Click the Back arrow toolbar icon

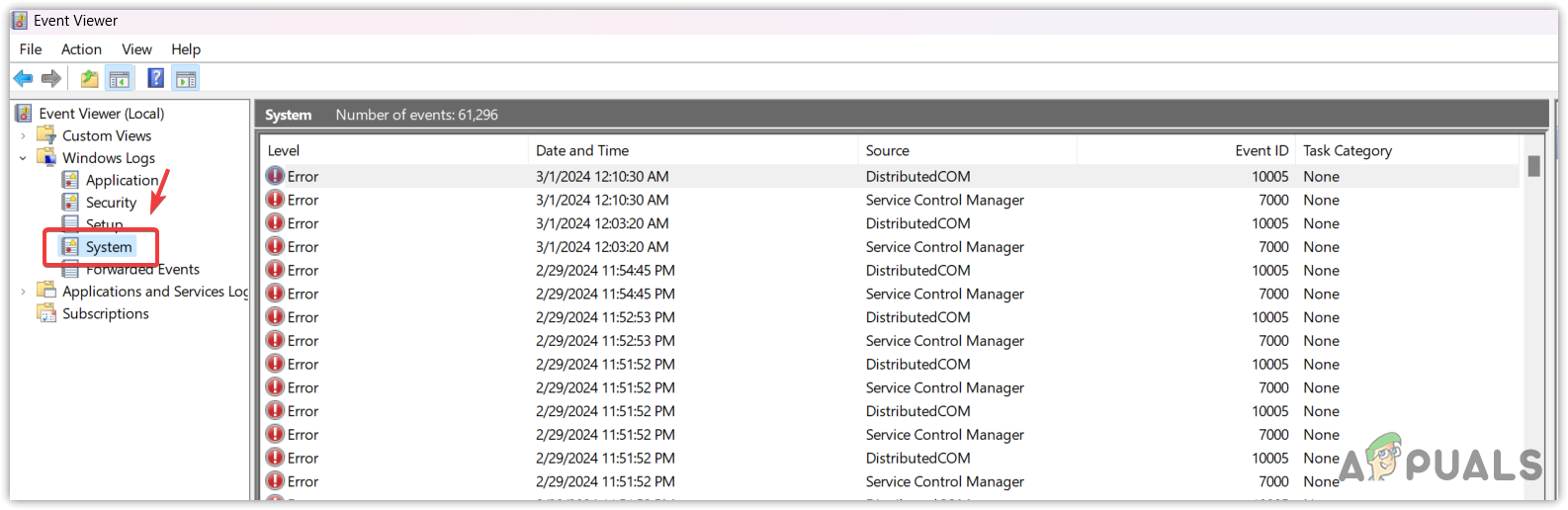(x=23, y=79)
